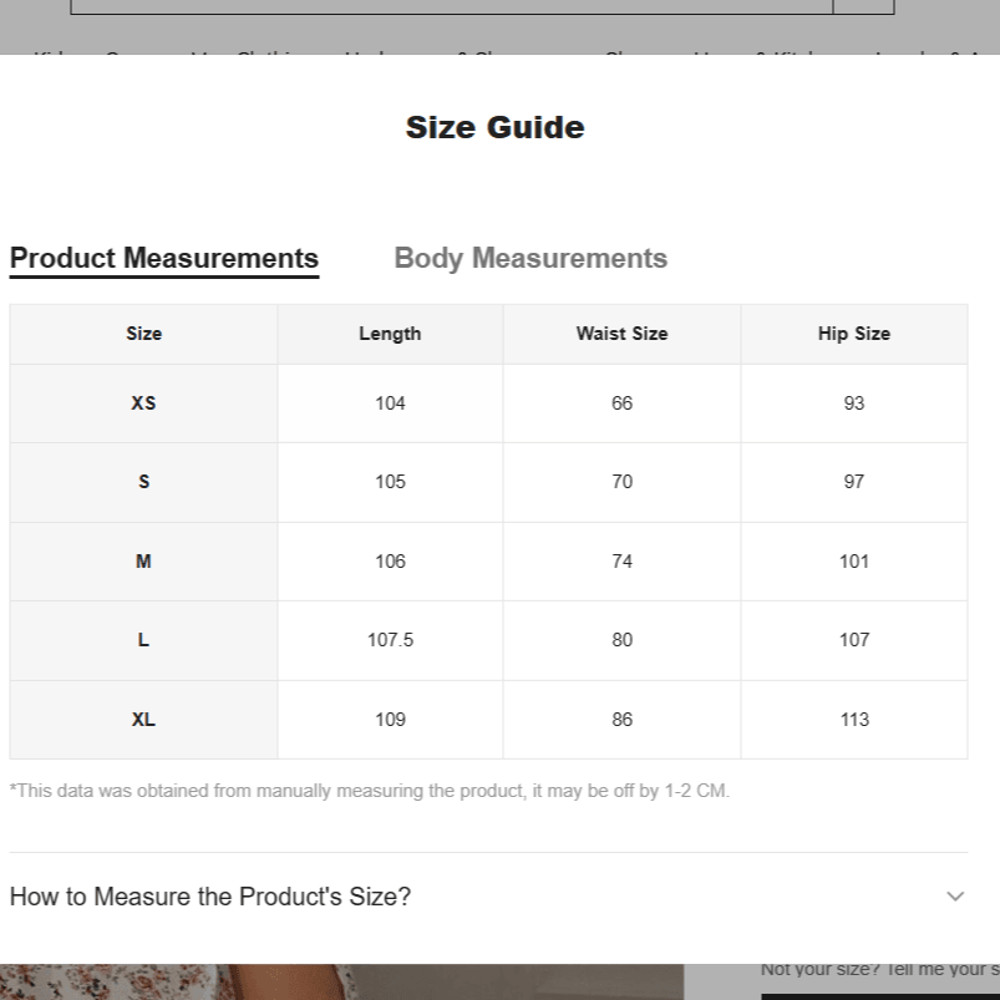
Task: Click the 113 hip size cell
Action: pos(854,719)
